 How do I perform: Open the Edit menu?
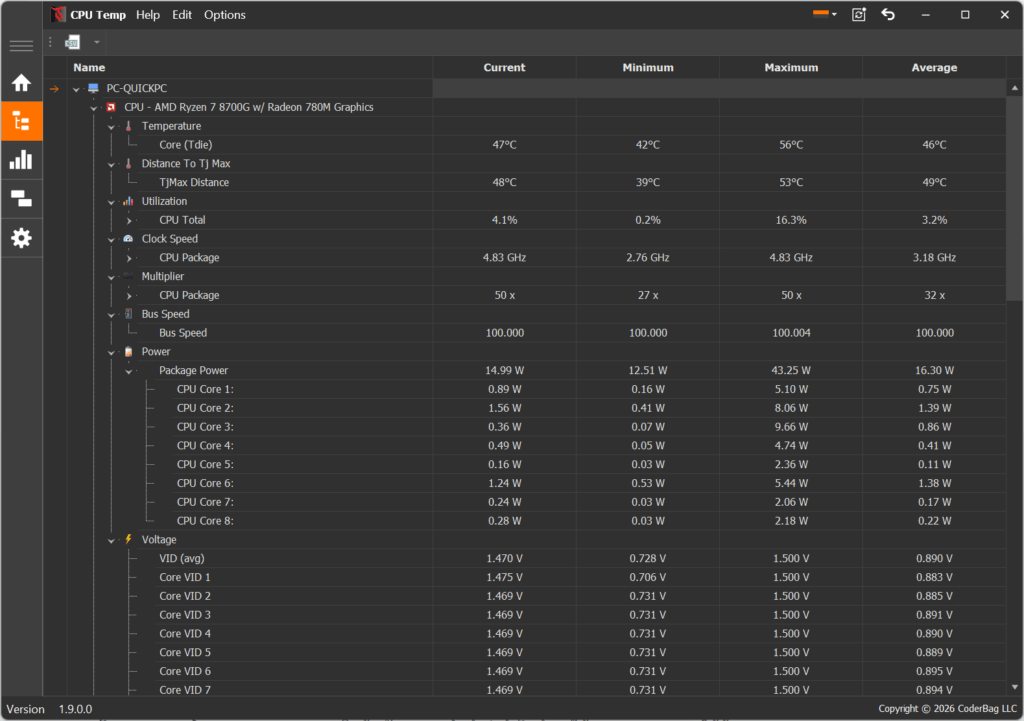tap(182, 14)
